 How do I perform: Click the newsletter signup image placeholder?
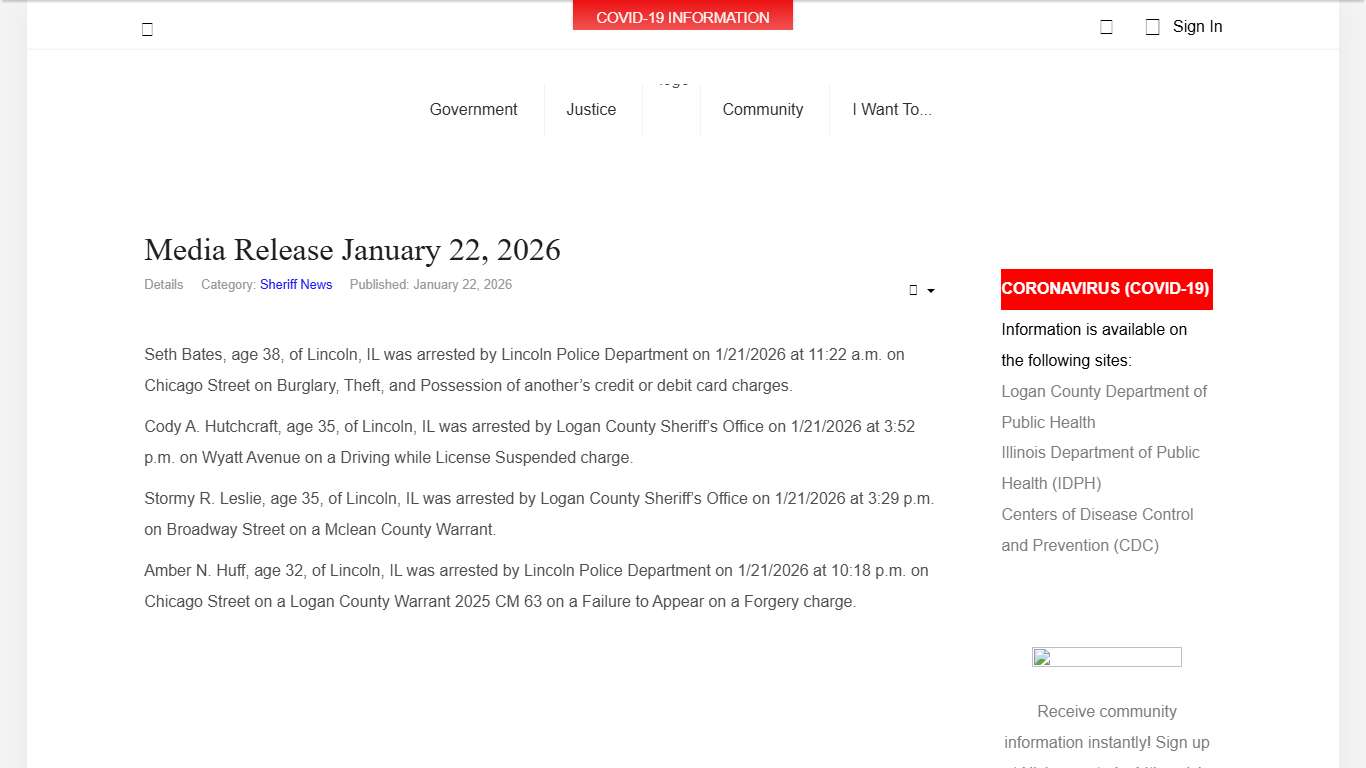pos(1106,657)
